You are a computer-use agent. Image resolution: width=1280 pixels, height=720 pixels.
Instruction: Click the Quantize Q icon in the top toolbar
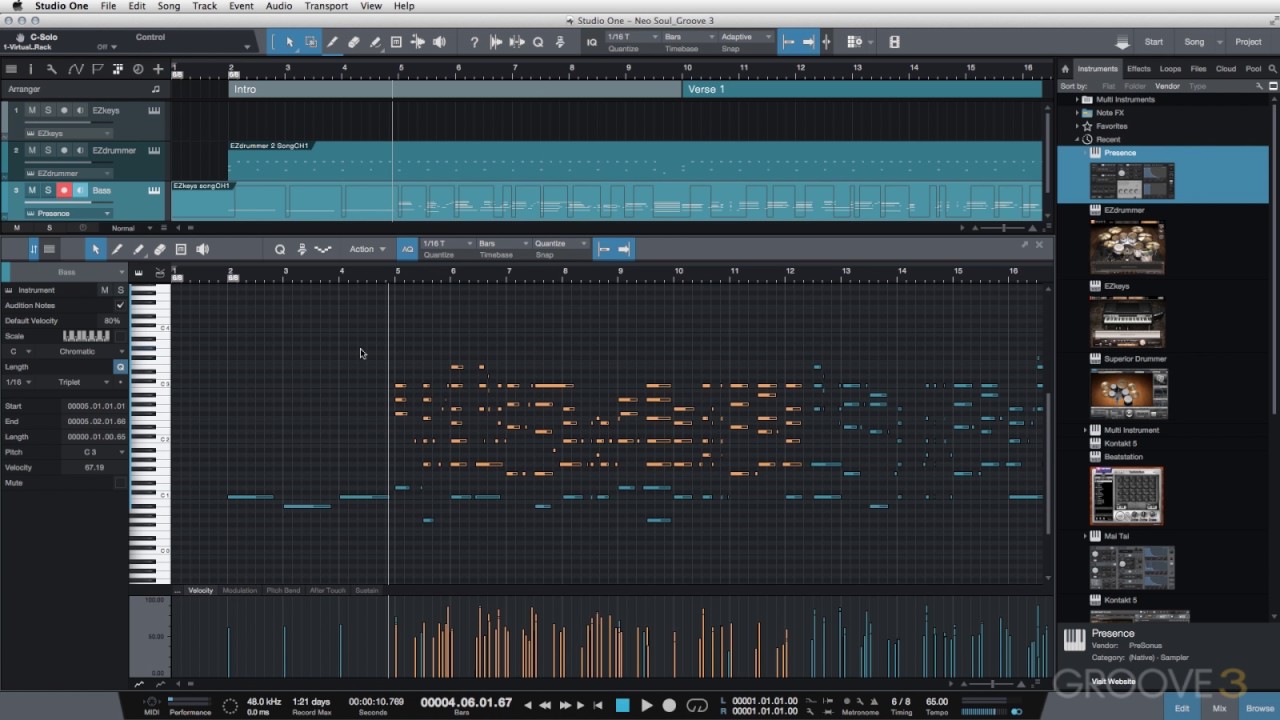pos(538,42)
